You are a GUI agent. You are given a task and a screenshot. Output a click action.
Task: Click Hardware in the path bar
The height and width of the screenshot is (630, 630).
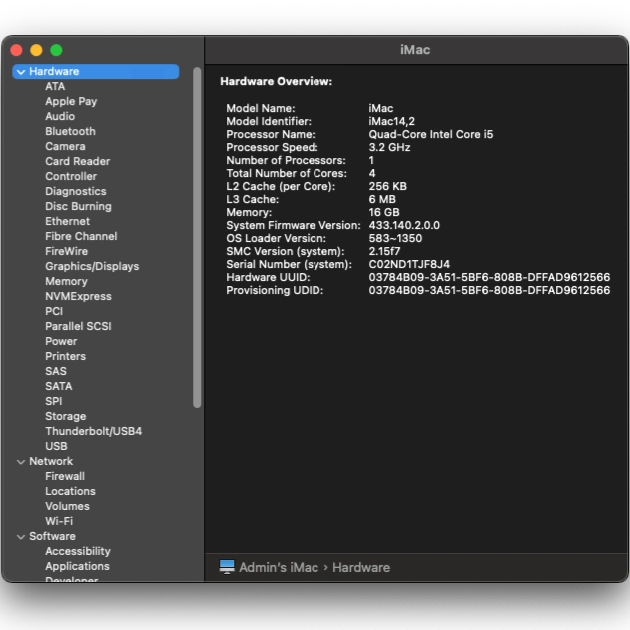[361, 567]
